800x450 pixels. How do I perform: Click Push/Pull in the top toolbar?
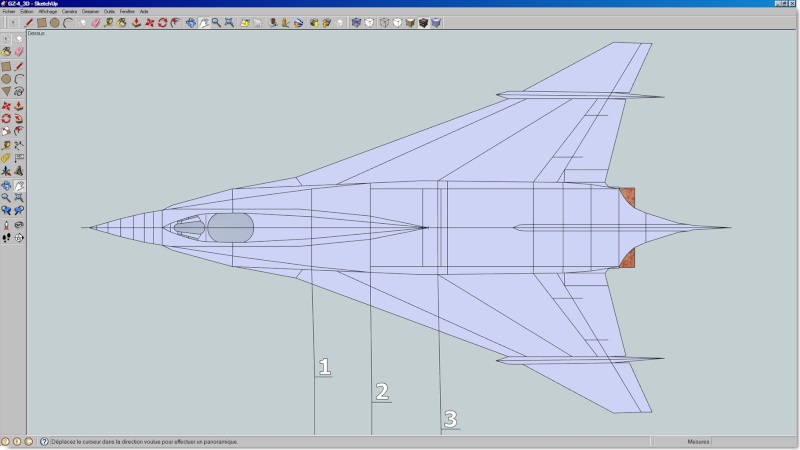(136, 22)
